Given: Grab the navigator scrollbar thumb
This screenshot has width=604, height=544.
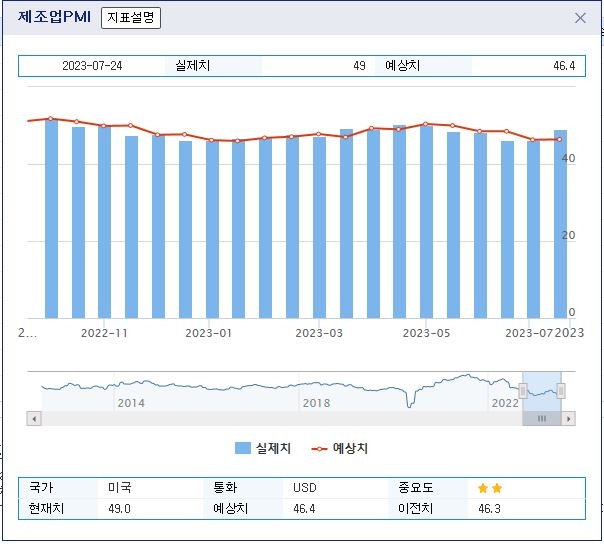Looking at the screenshot, I should point(542,418).
